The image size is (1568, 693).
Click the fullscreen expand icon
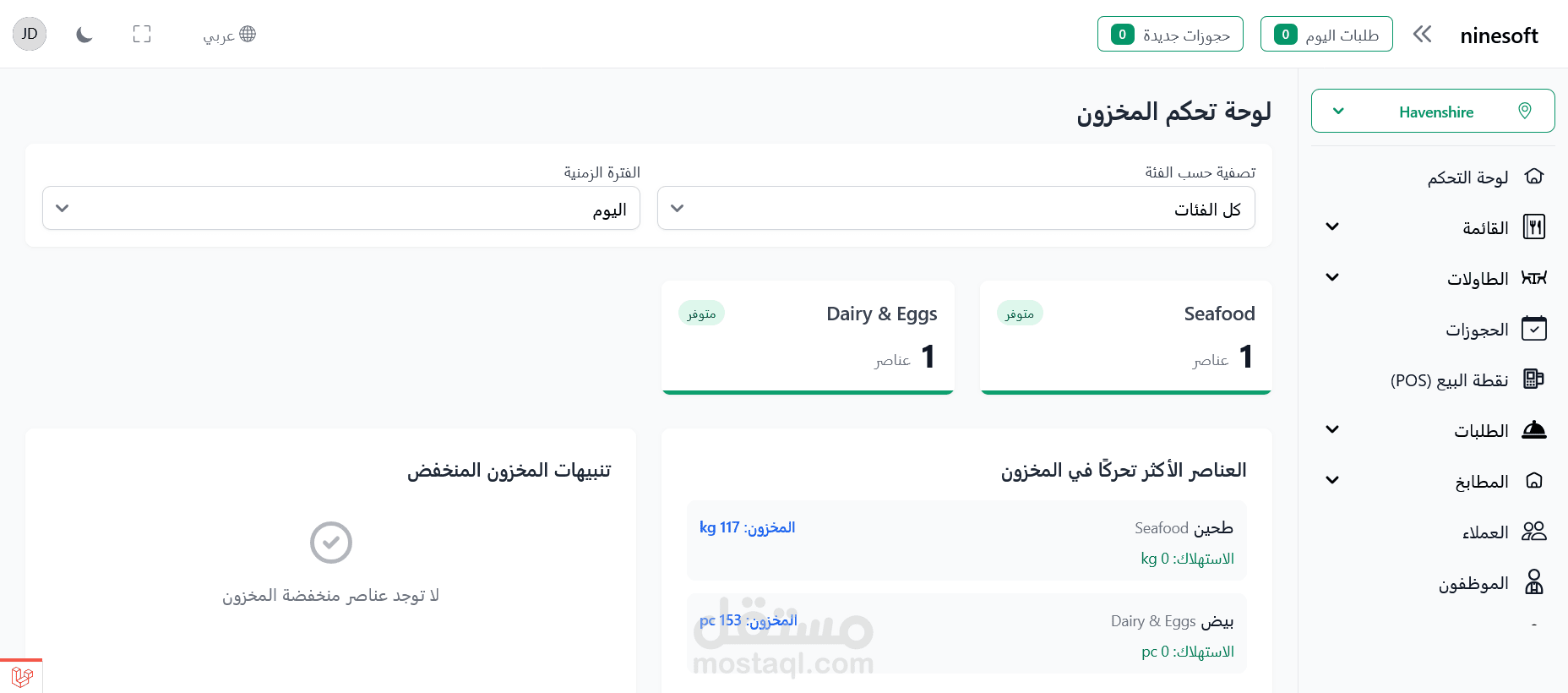142,35
